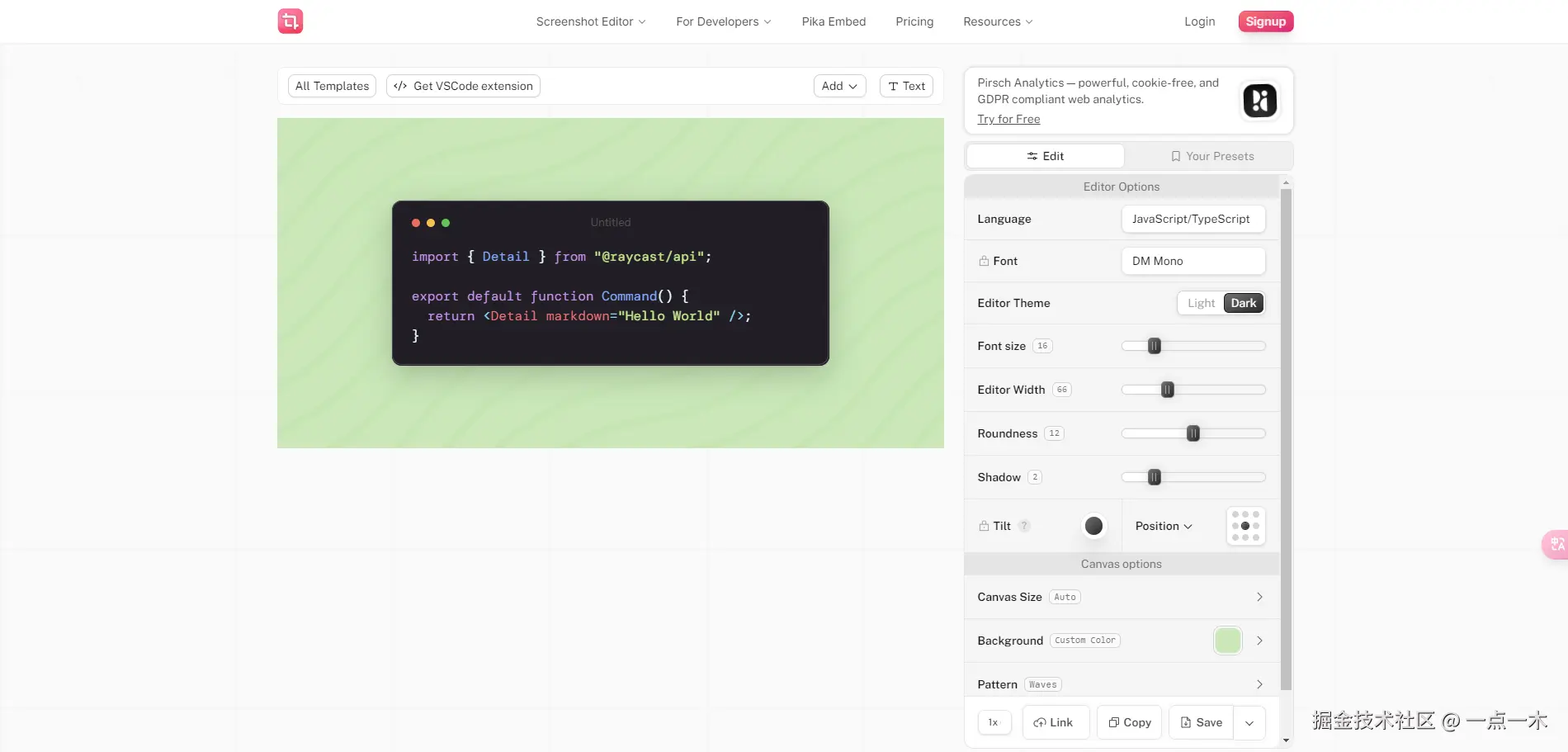Open the Add dropdown menu
The image size is (1568, 752).
pyautogui.click(x=839, y=86)
